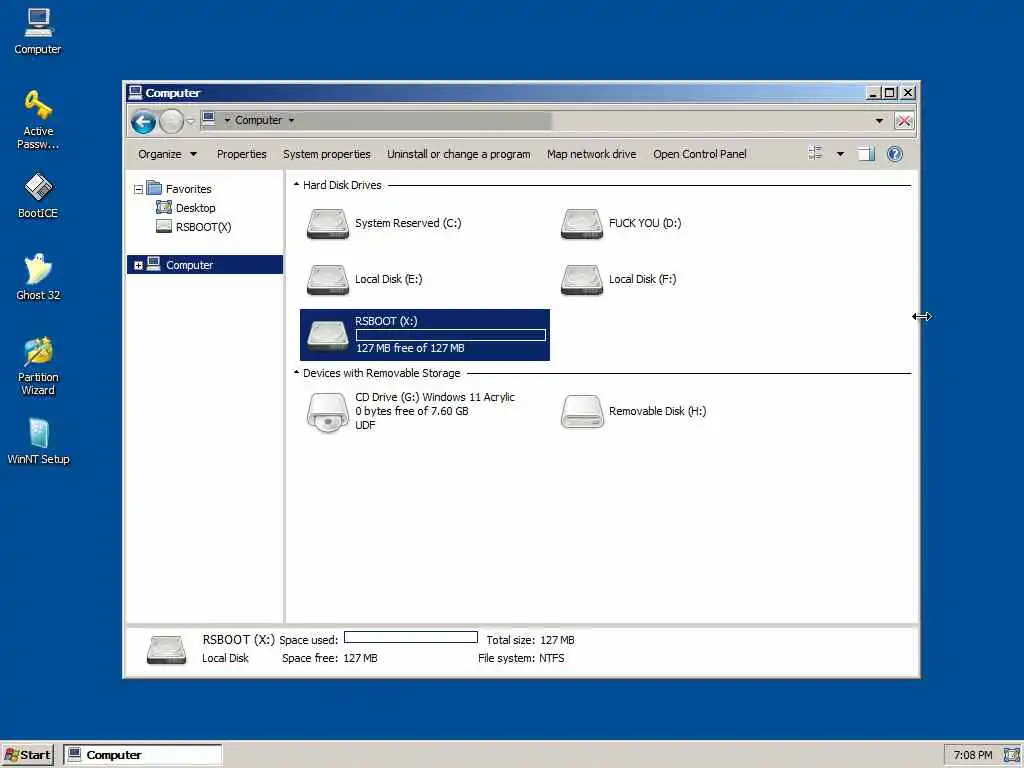
Task: Expand the Computer breadcrumb arrow on the right
Action: pyautogui.click(x=291, y=120)
